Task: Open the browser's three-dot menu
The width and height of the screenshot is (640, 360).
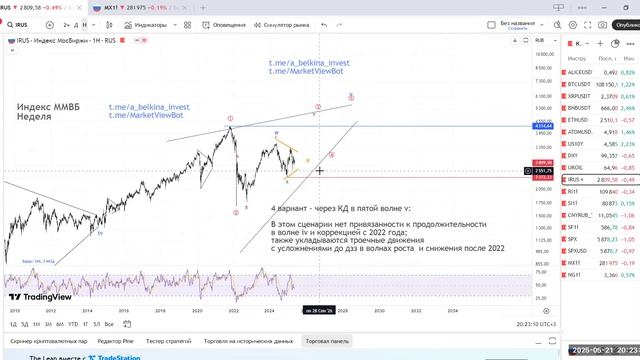Action: click(x=582, y=8)
